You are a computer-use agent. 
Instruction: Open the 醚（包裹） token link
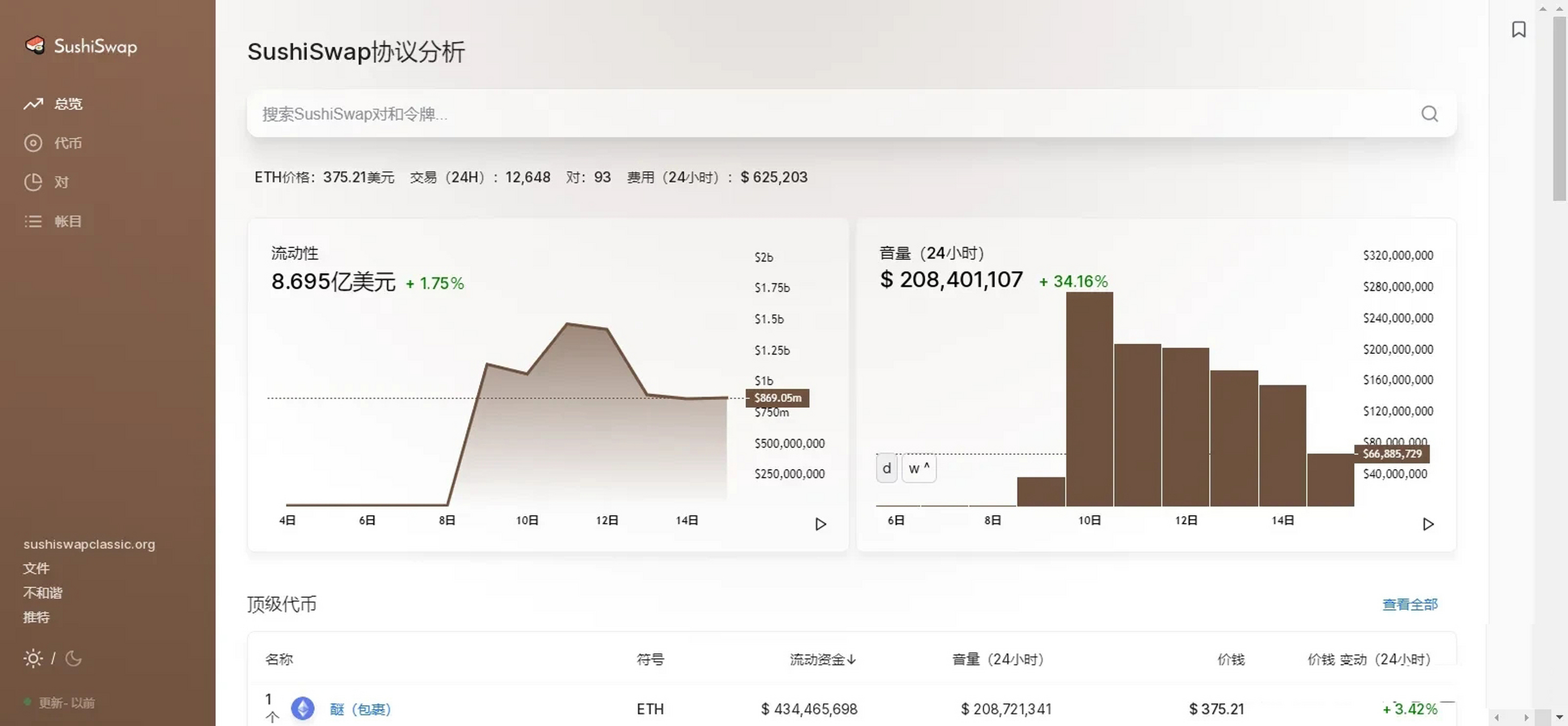(x=360, y=709)
